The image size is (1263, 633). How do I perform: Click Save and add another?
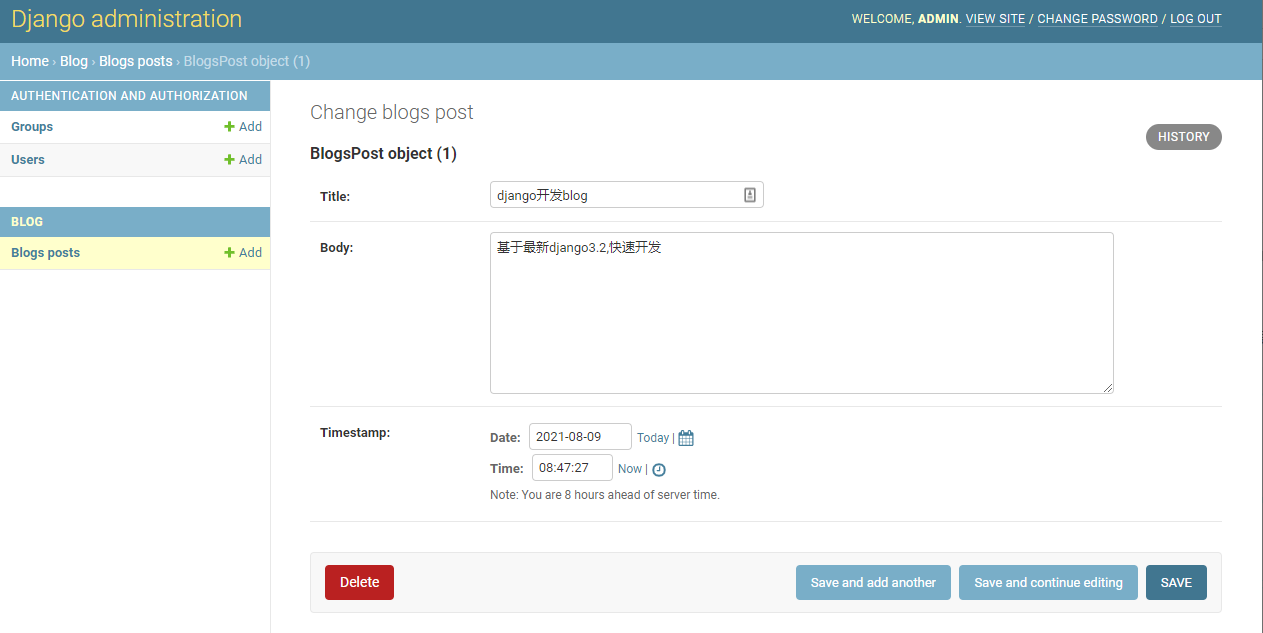click(873, 582)
